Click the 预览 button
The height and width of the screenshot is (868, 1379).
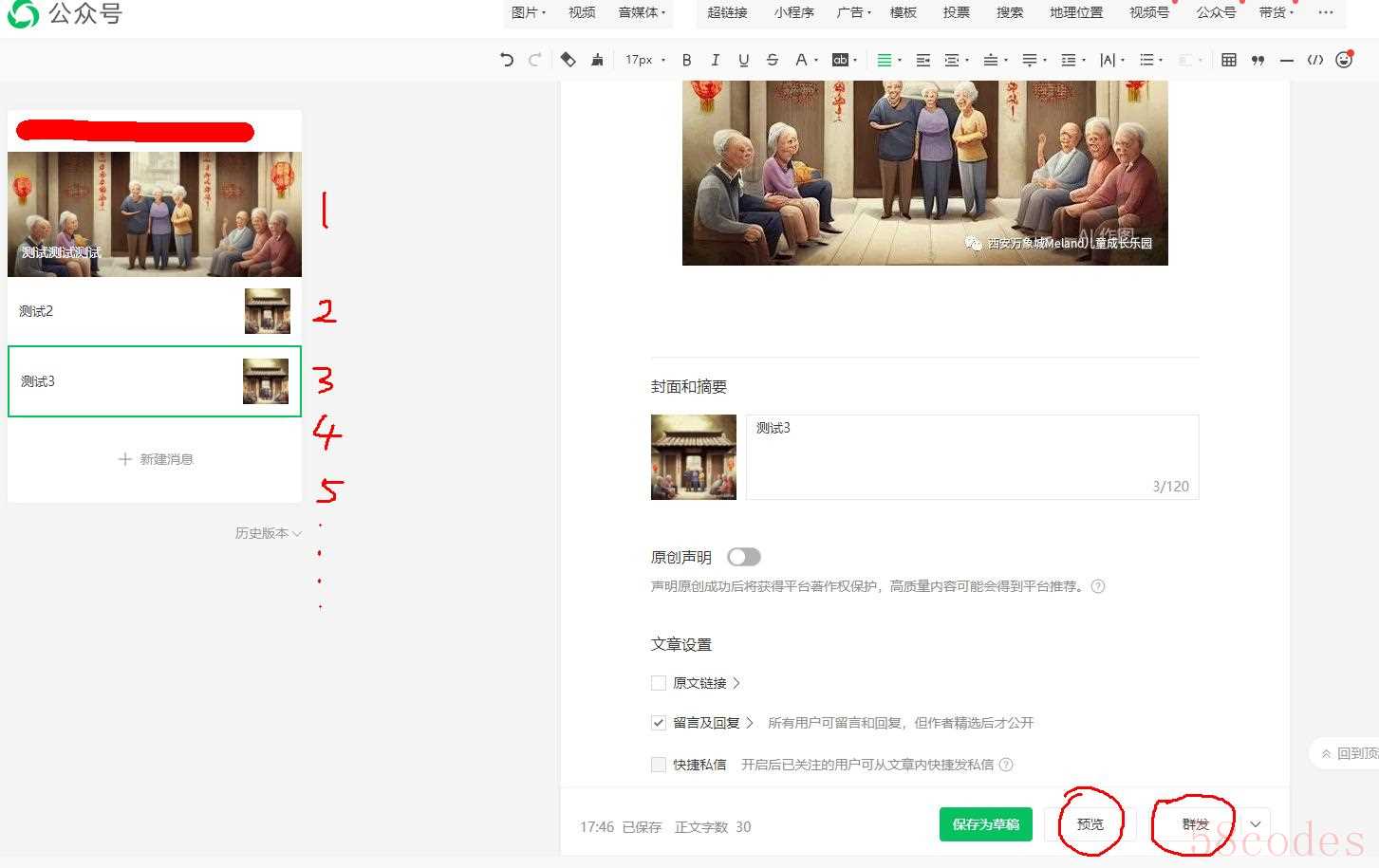[1090, 824]
